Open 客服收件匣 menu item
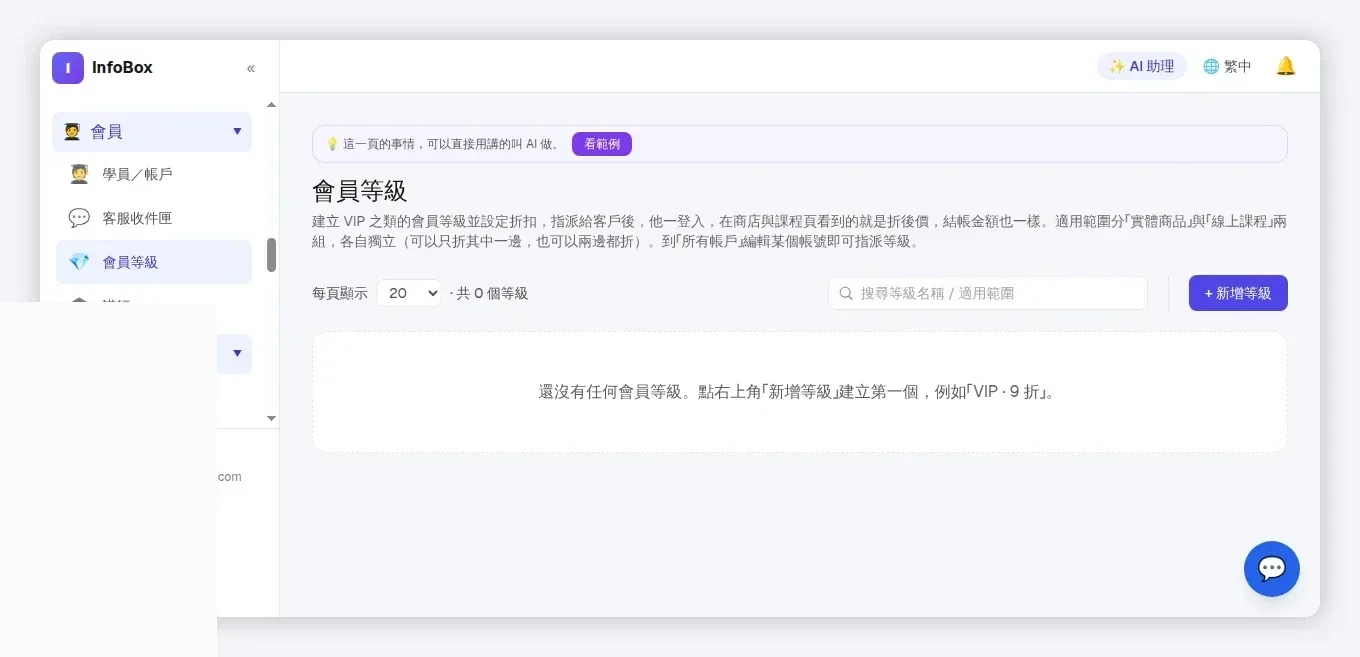 coord(154,218)
